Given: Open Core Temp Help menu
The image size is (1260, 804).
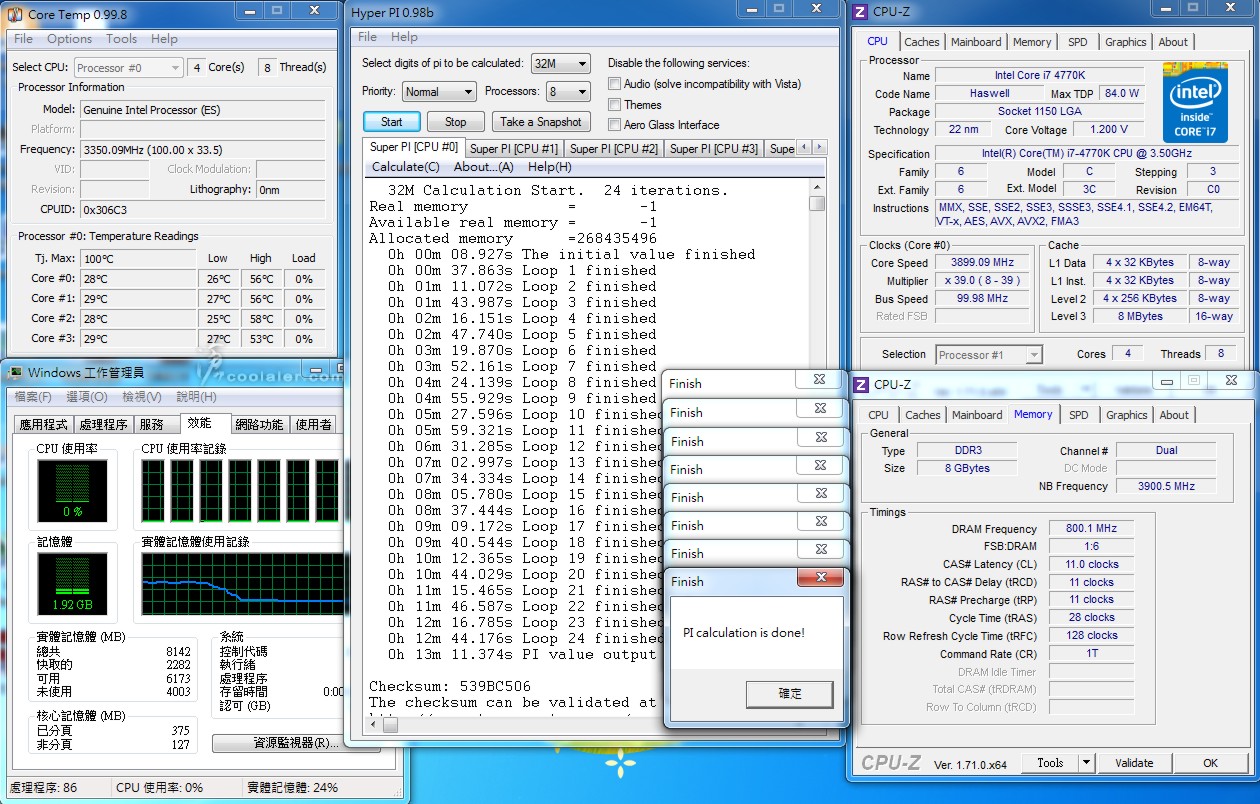Looking at the screenshot, I should (164, 39).
